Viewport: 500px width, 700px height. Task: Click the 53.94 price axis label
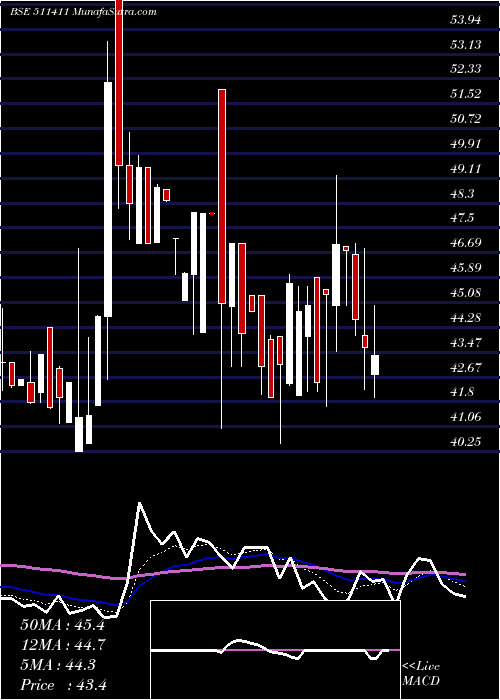coord(466,20)
